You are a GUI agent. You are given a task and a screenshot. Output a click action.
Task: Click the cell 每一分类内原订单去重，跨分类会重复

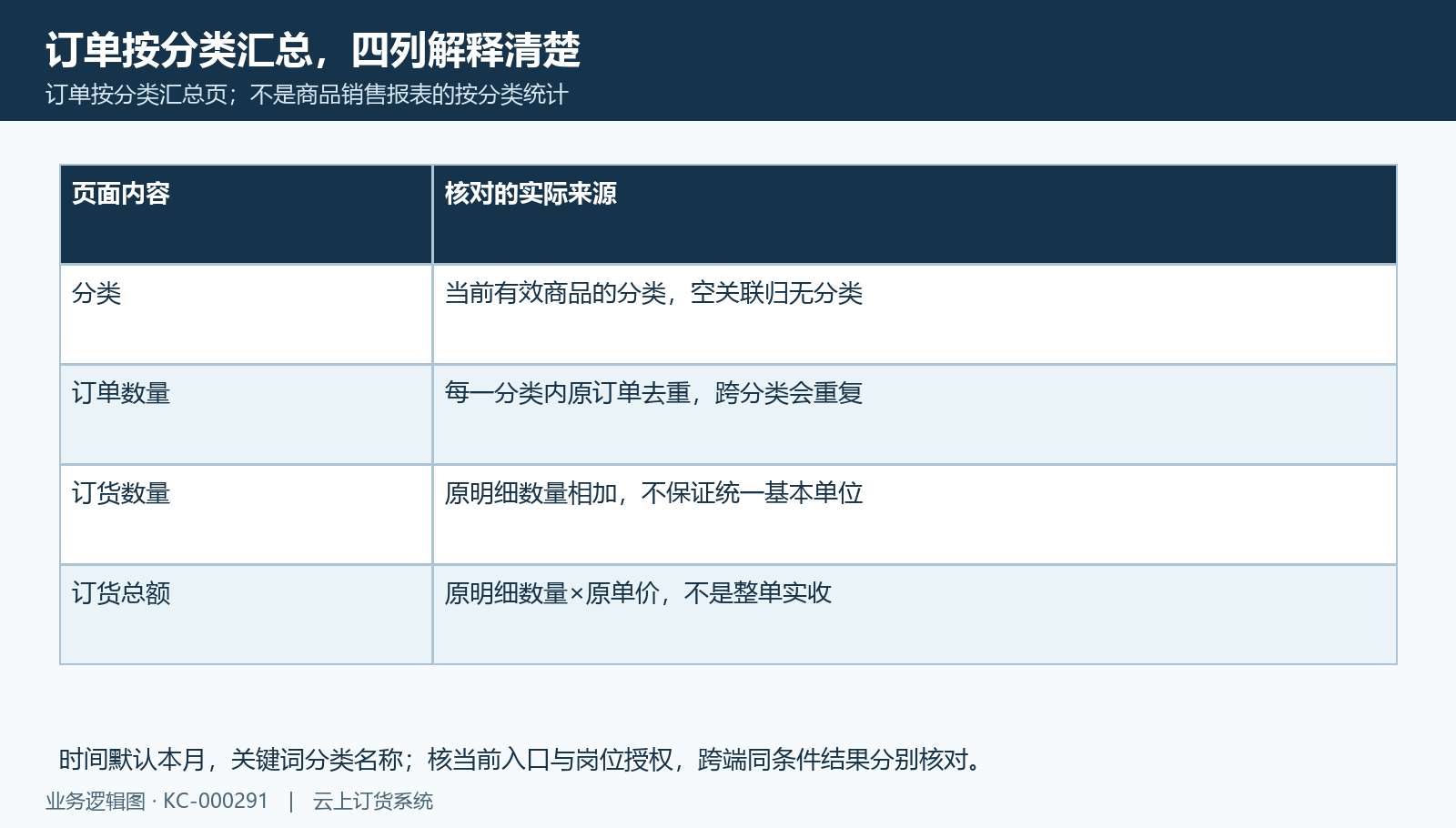(x=915, y=415)
